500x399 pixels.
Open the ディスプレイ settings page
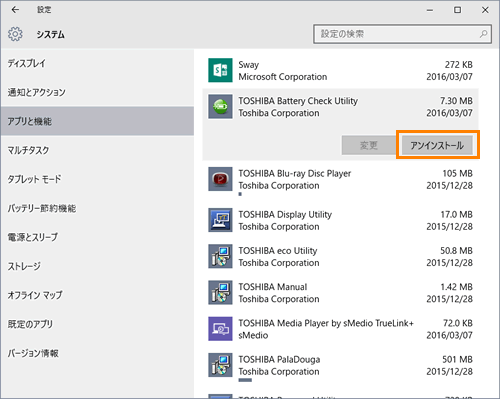click(x=97, y=63)
